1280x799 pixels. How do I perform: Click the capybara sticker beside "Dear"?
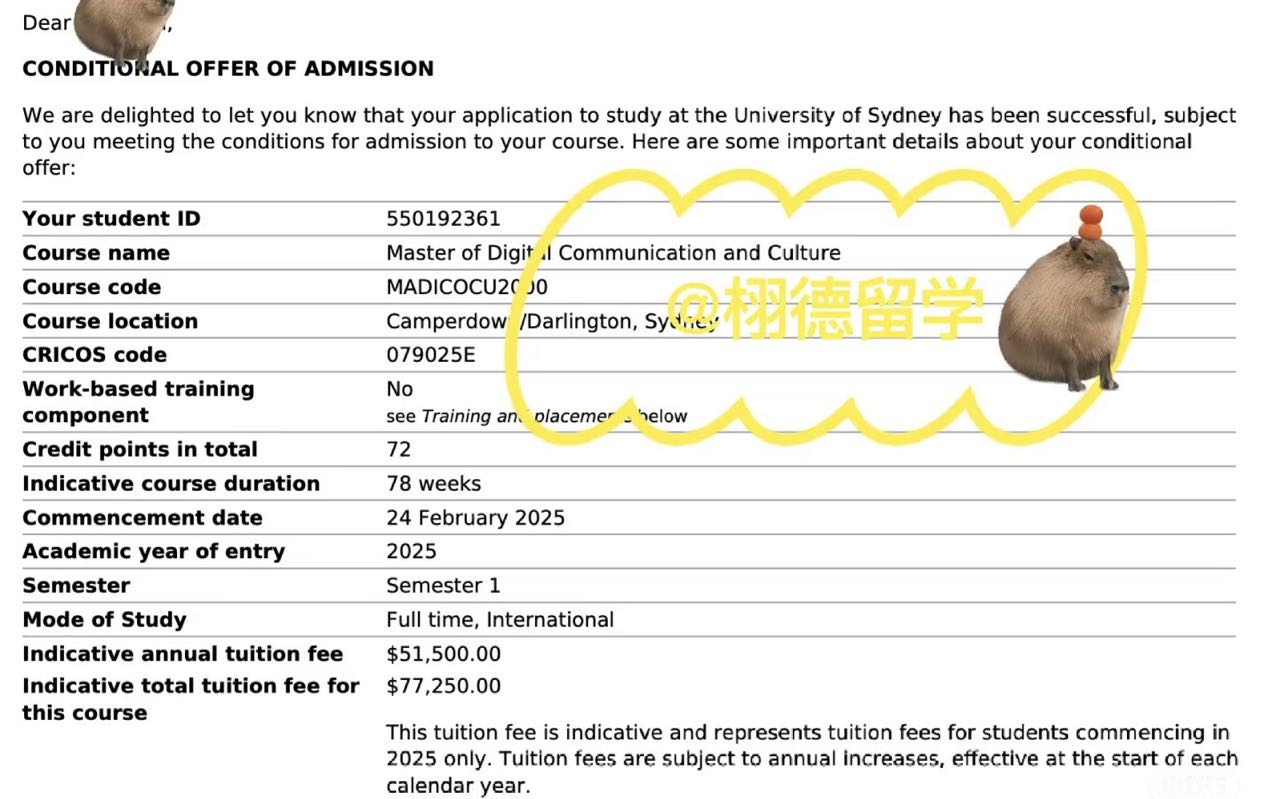(x=122, y=30)
